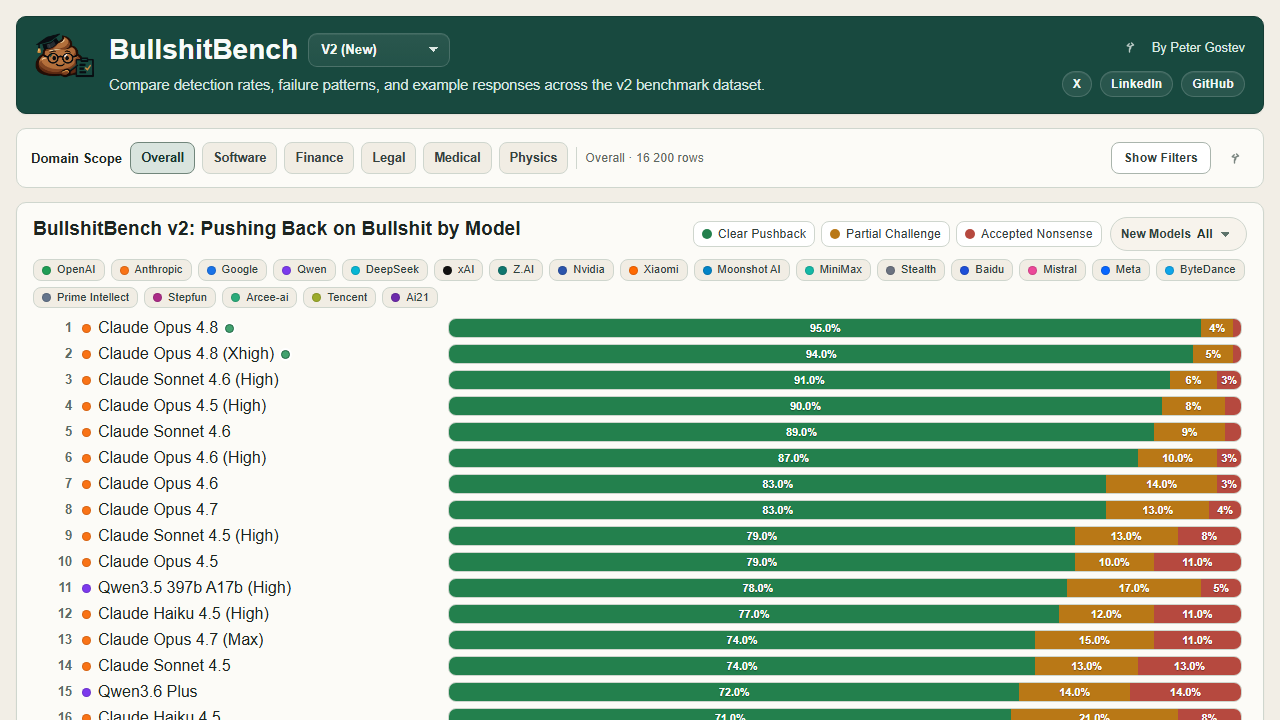
Task: Click the model name "Claude Haiku 4.5 (High)"
Action: pos(183,614)
